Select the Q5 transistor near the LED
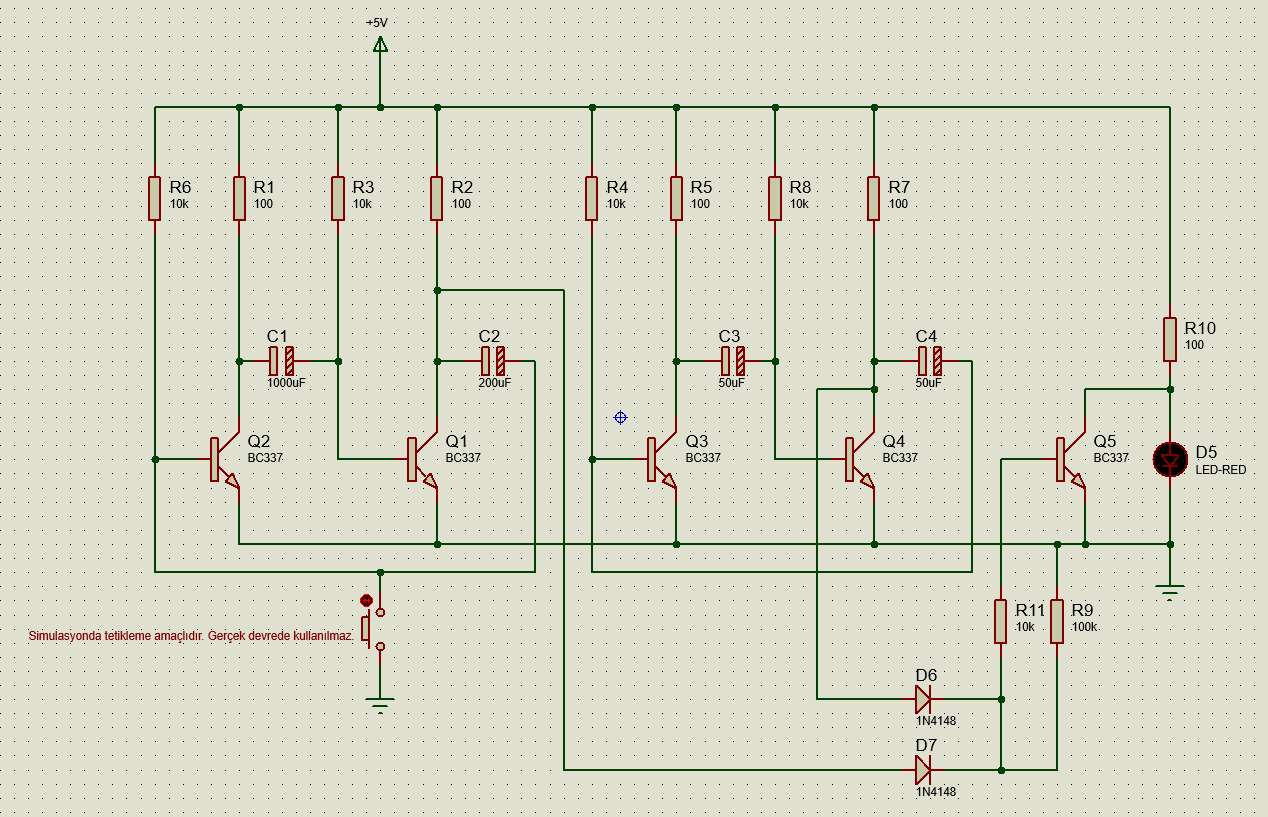This screenshot has width=1268, height=817. [x=1068, y=460]
